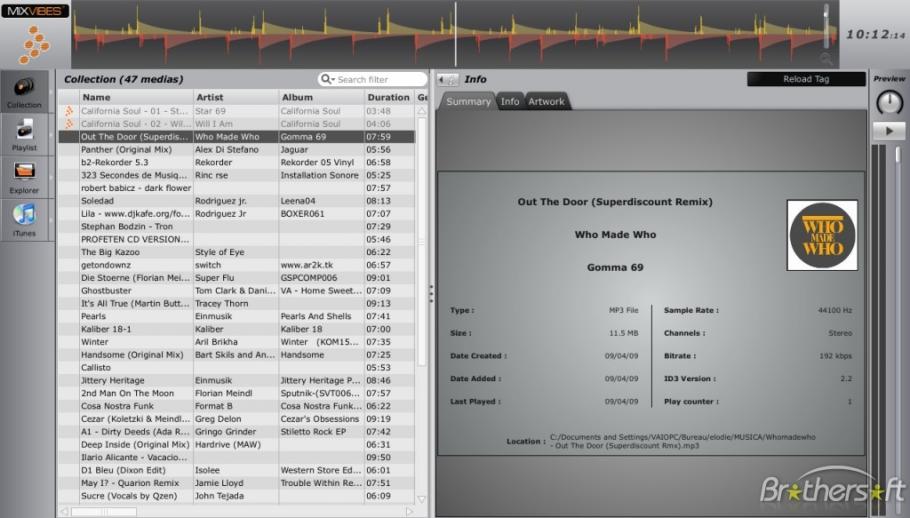
Task: Open the Collection sidebar icon
Action: click(x=24, y=91)
